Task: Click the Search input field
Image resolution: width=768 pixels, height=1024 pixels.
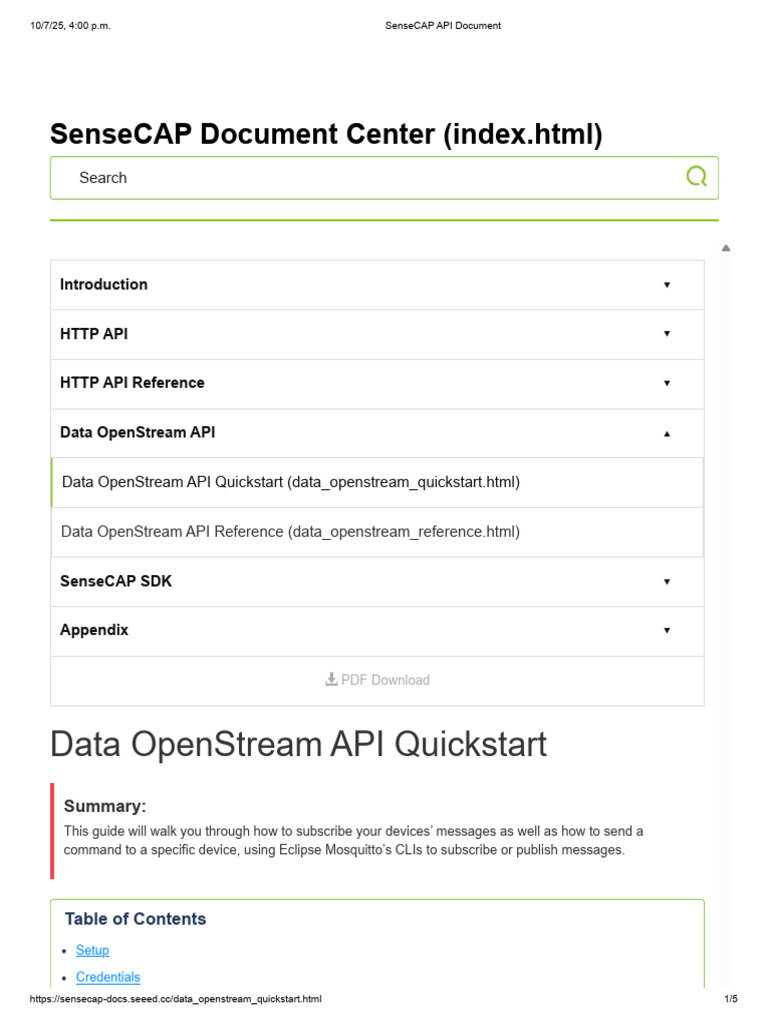Action: click(x=384, y=178)
